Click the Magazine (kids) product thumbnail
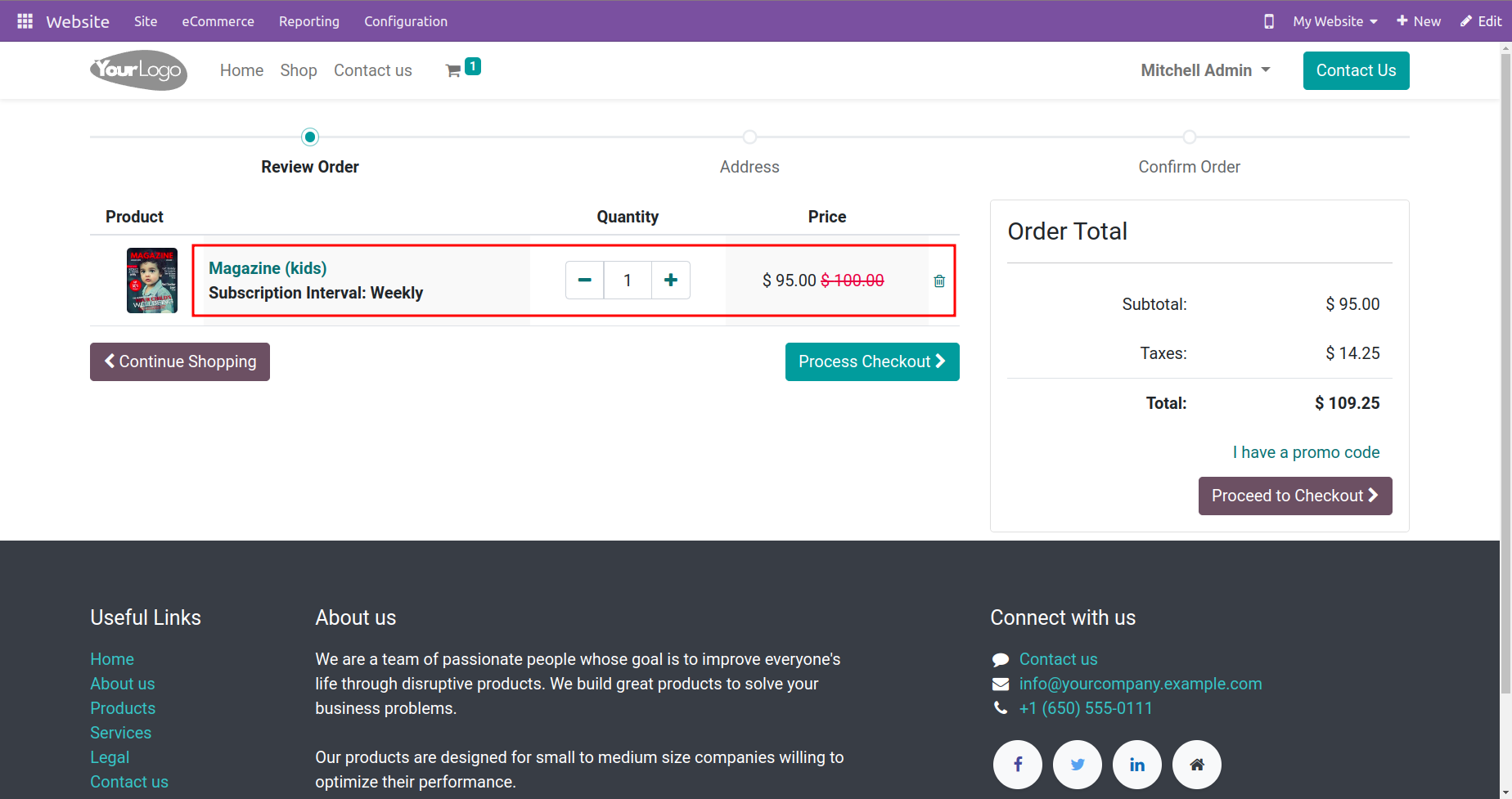This screenshot has height=799, width=1512. click(x=152, y=281)
